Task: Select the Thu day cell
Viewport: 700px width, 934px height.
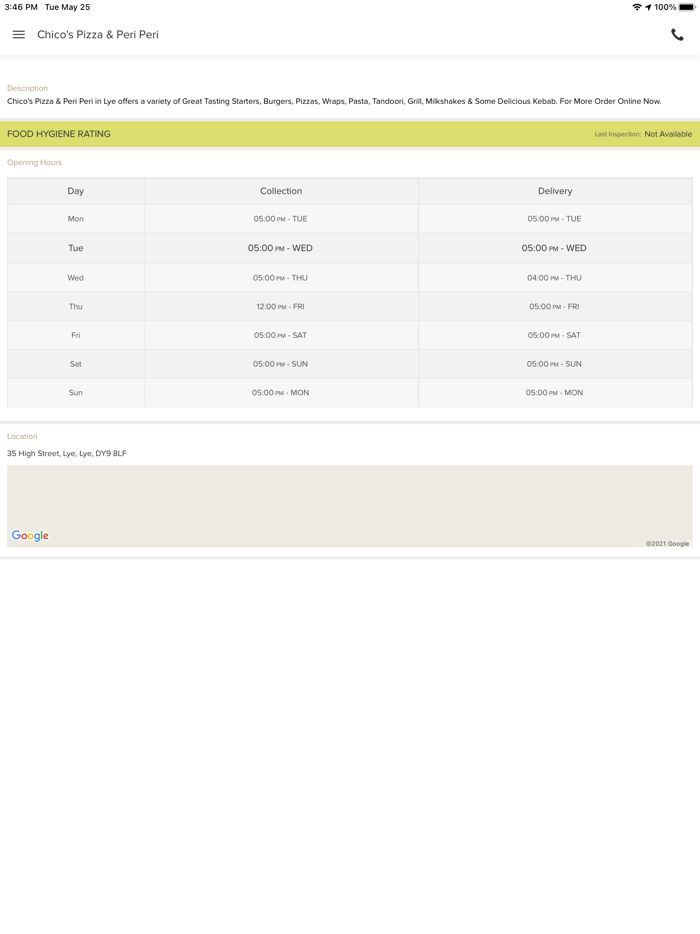Action: click(x=76, y=306)
